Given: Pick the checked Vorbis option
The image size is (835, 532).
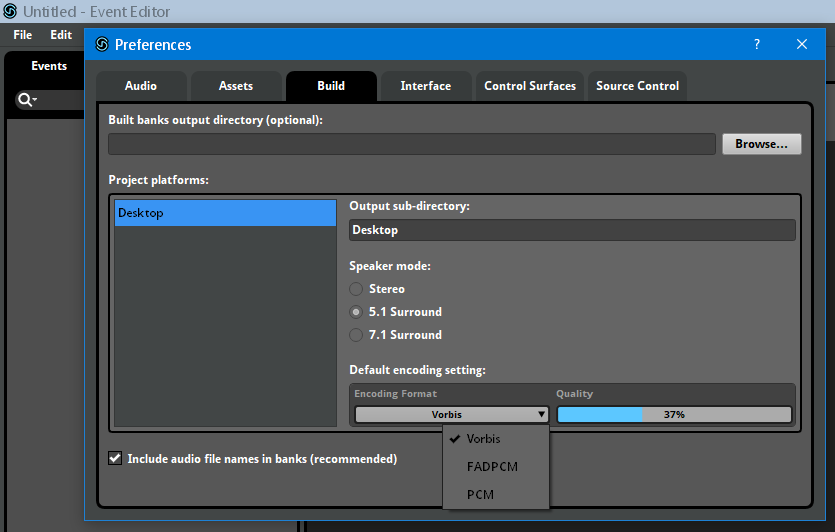Looking at the screenshot, I should 483,439.
